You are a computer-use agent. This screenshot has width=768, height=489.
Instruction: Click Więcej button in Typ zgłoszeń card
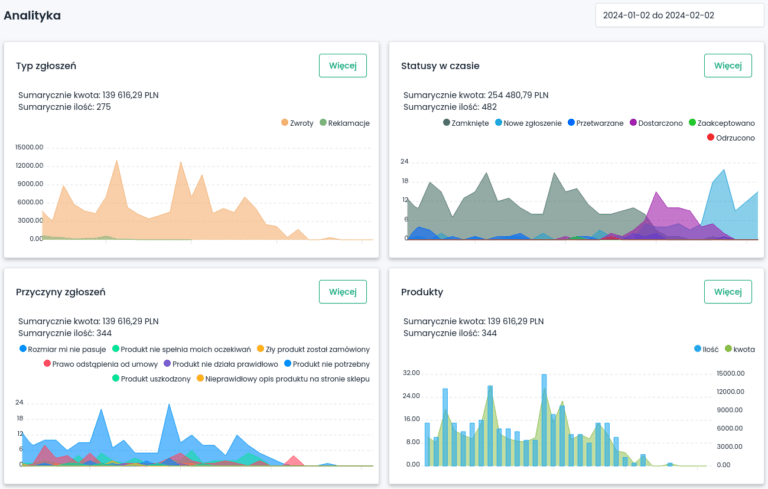(343, 65)
